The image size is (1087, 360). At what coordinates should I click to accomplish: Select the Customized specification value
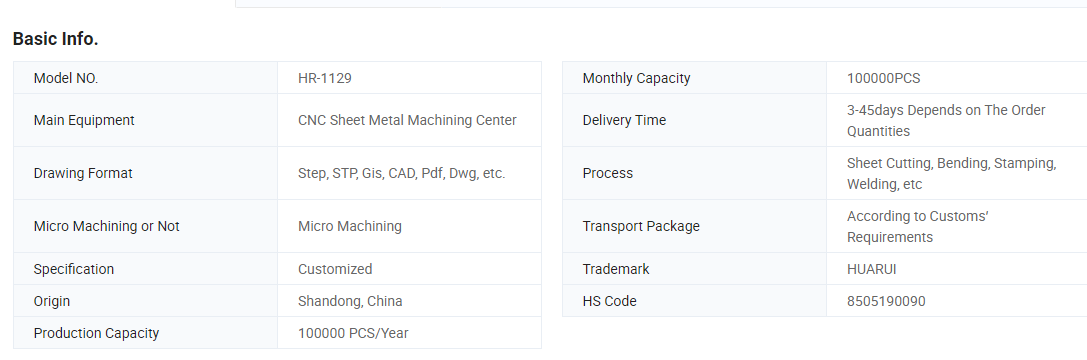coord(335,269)
